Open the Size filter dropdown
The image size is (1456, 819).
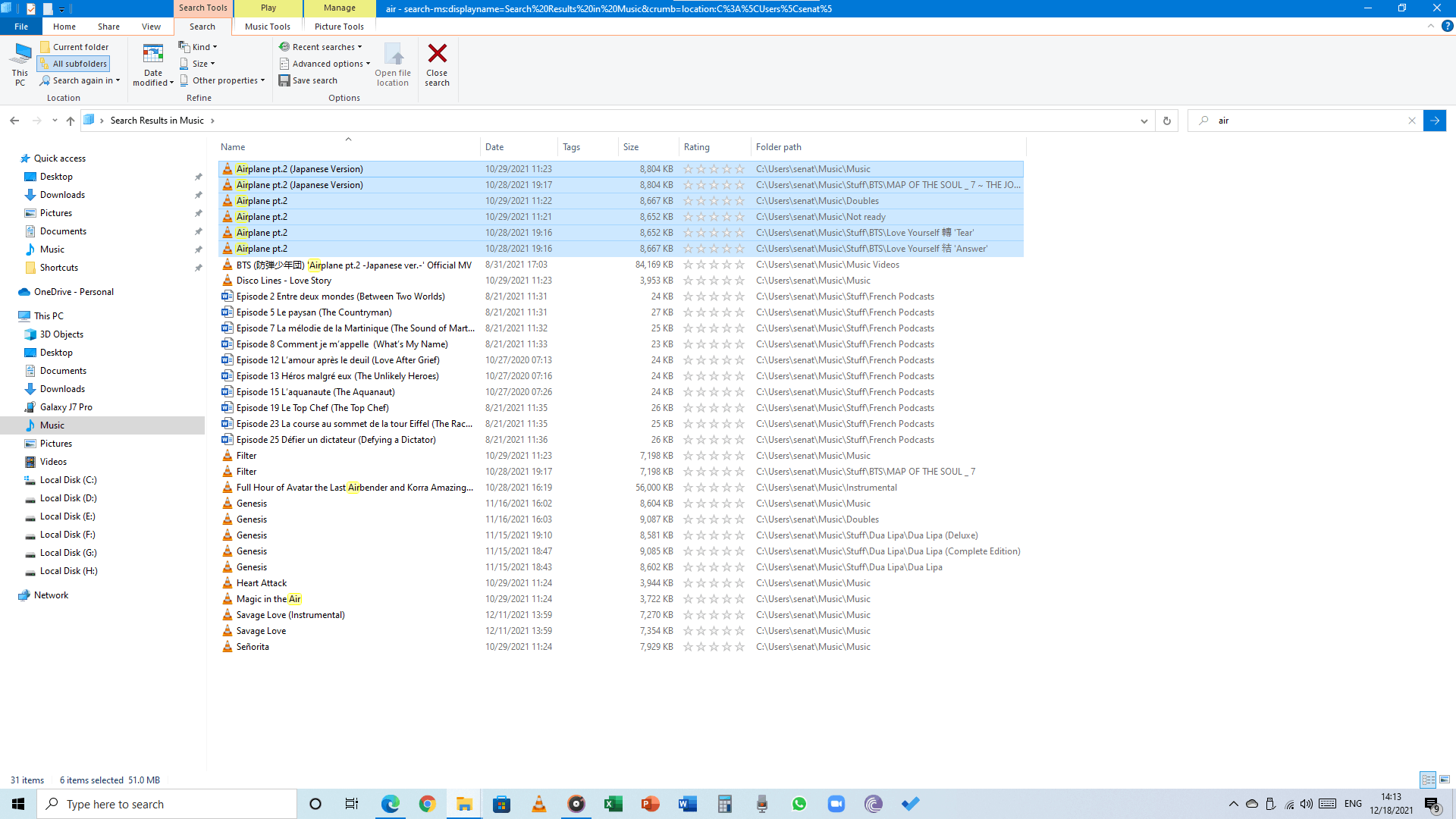197,64
